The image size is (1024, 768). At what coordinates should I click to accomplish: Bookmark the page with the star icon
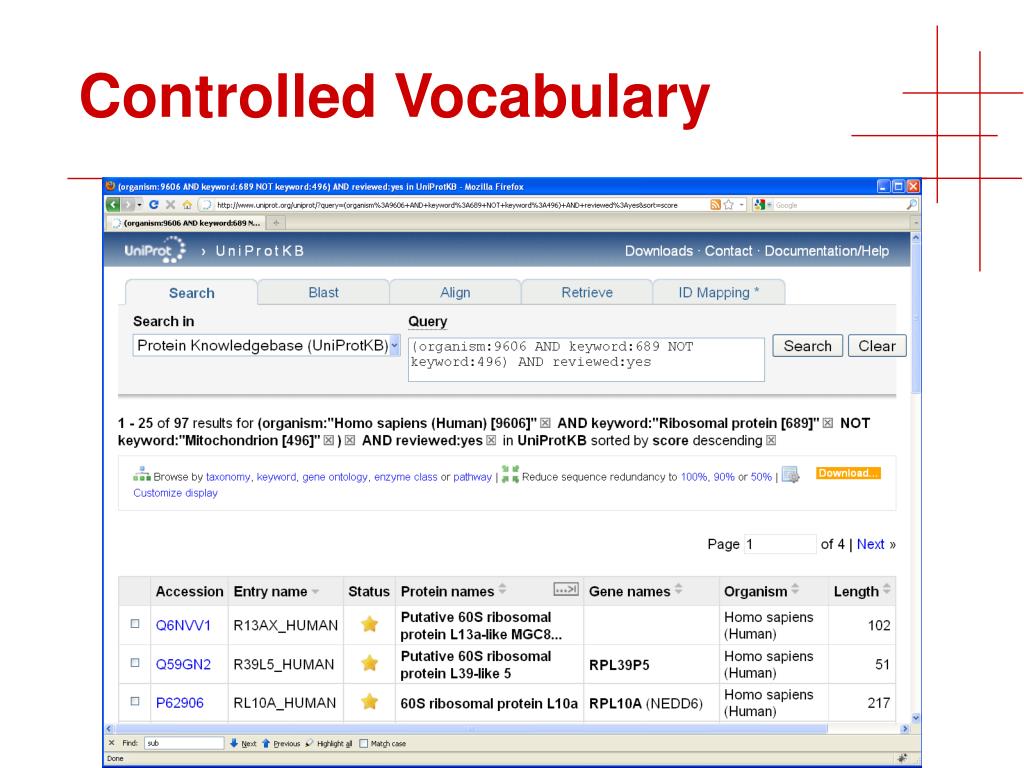[729, 205]
